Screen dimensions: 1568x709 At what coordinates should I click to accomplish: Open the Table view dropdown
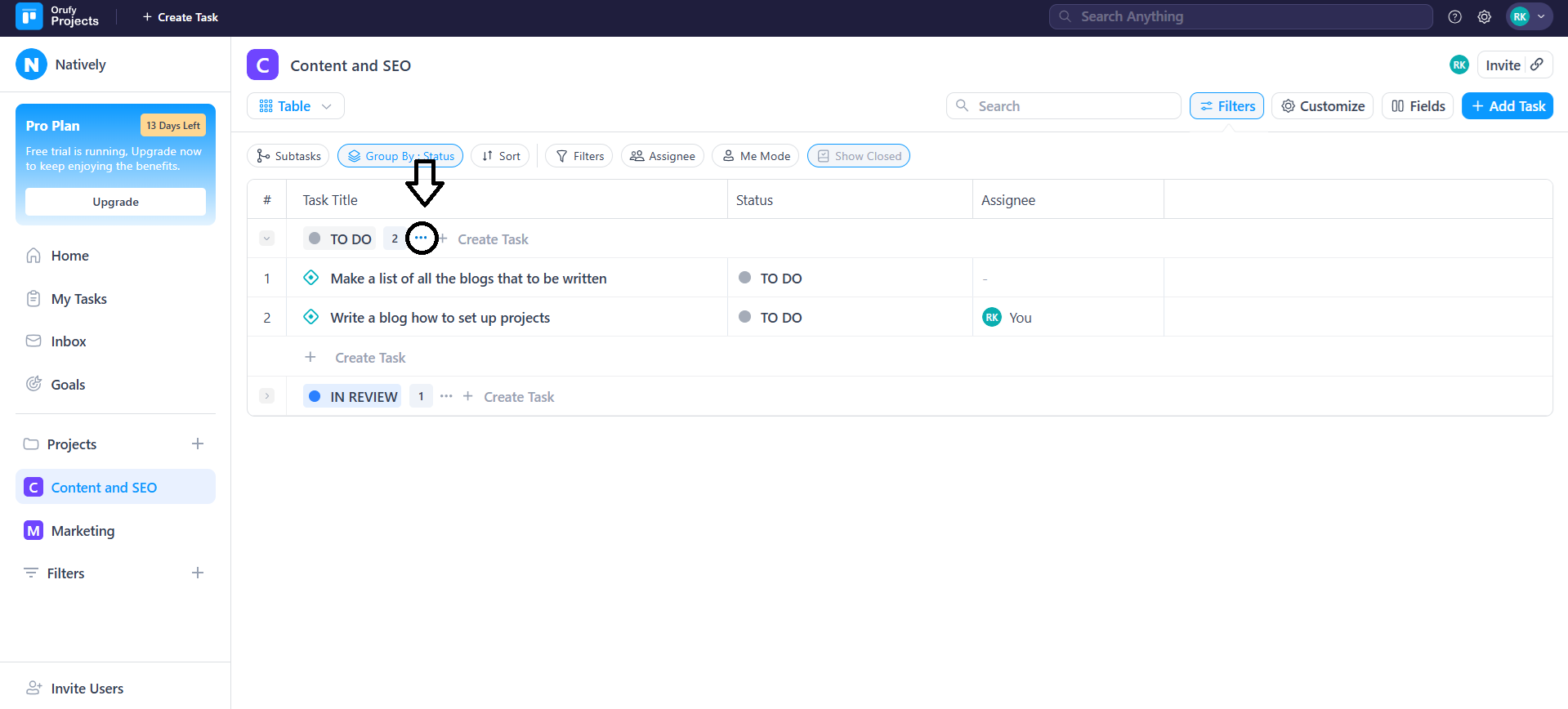pyautogui.click(x=295, y=106)
